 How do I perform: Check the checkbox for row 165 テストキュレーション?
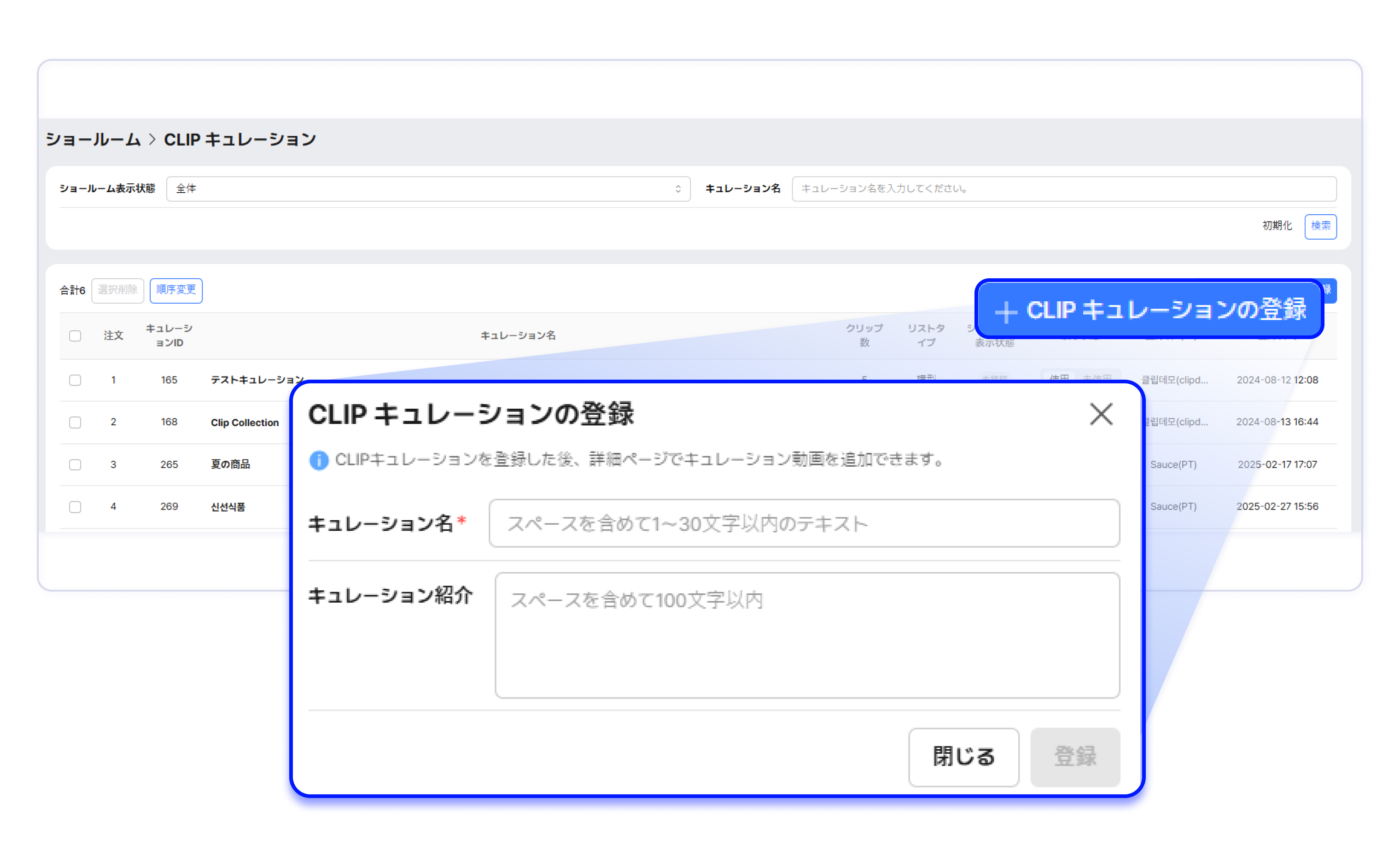(75, 380)
